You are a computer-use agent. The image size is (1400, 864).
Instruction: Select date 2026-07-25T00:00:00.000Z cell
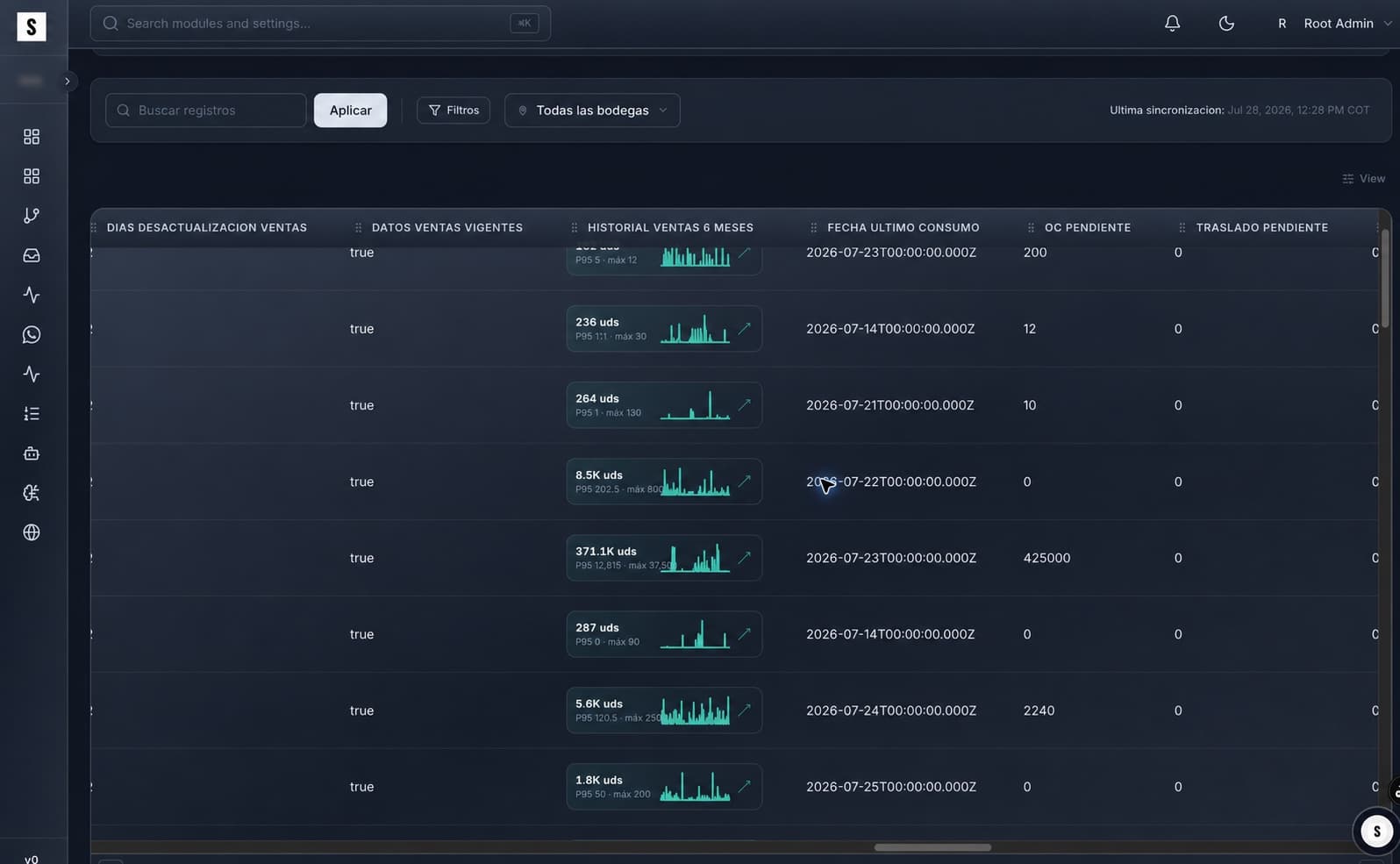click(891, 787)
